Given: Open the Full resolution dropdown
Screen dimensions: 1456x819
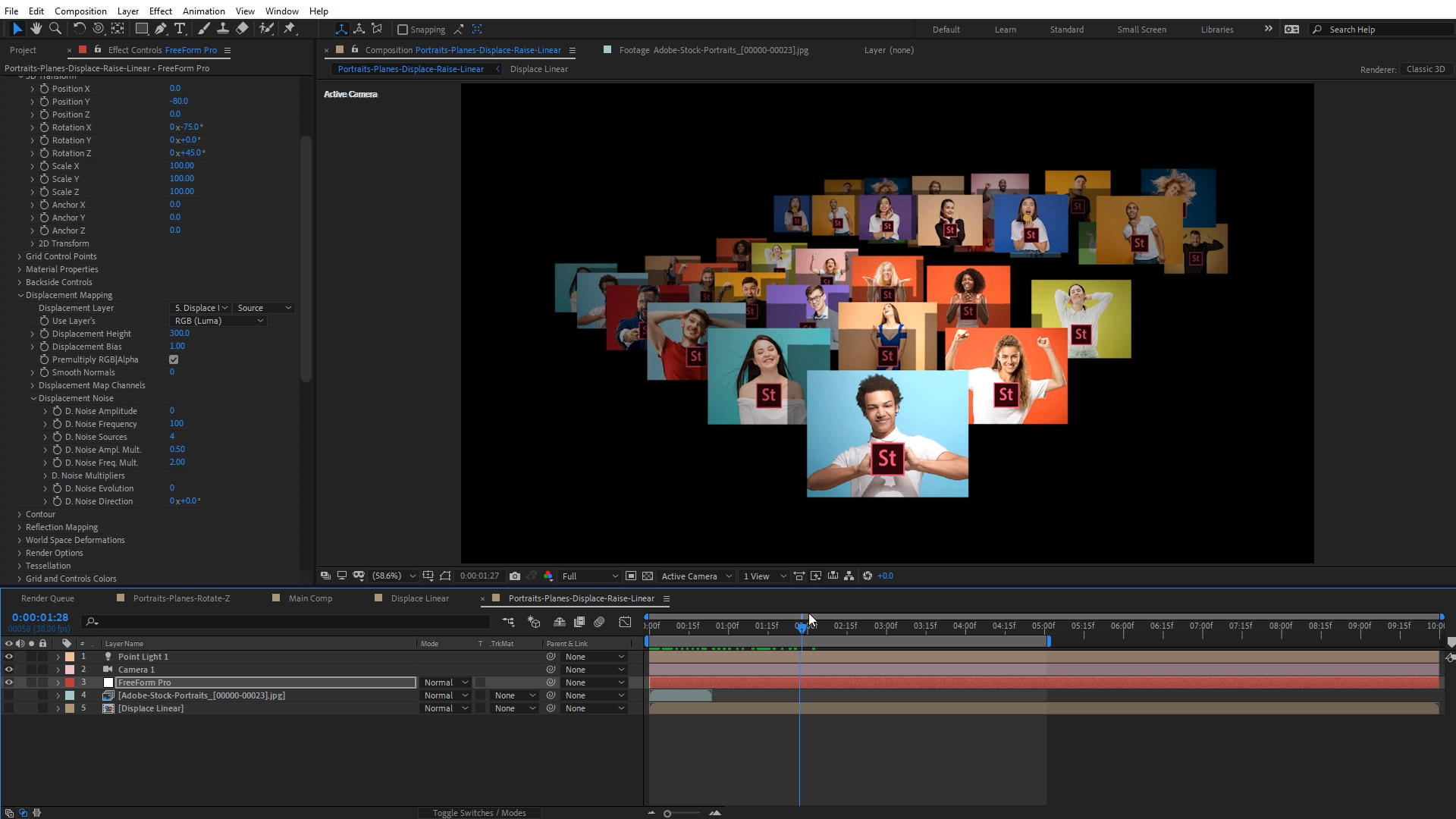Looking at the screenshot, I should tap(590, 576).
